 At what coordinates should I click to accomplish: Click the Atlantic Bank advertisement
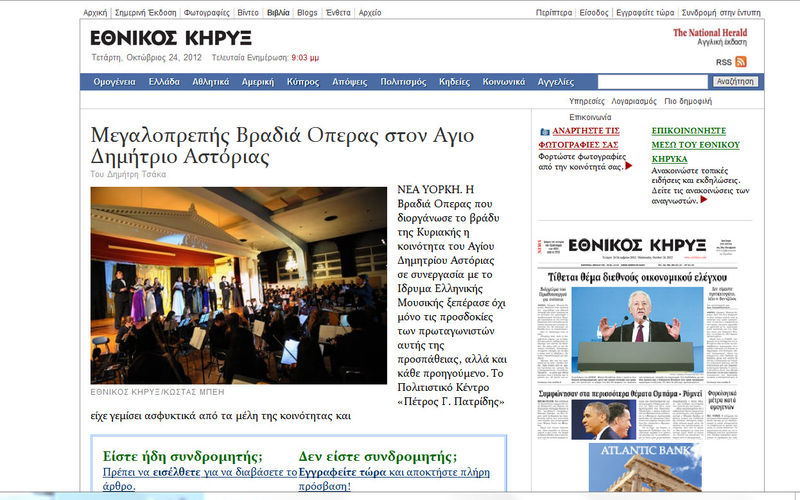pyautogui.click(x=645, y=467)
